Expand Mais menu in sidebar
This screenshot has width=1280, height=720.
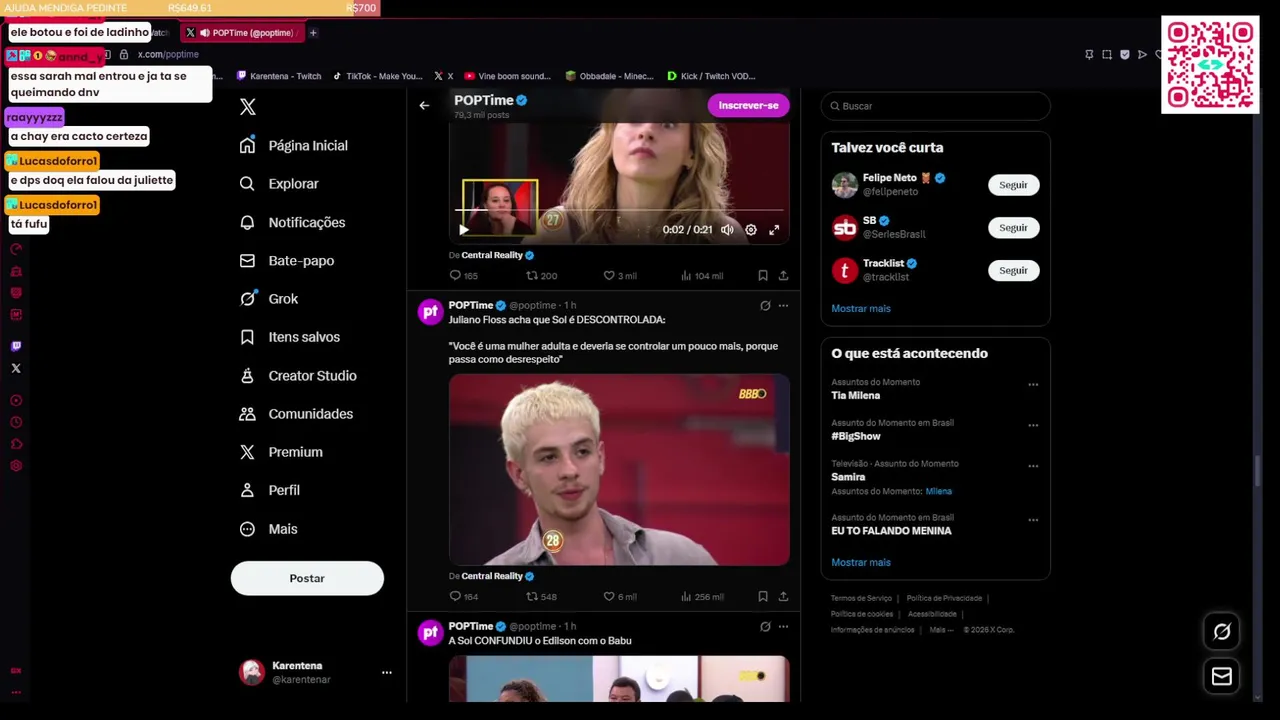click(x=268, y=529)
